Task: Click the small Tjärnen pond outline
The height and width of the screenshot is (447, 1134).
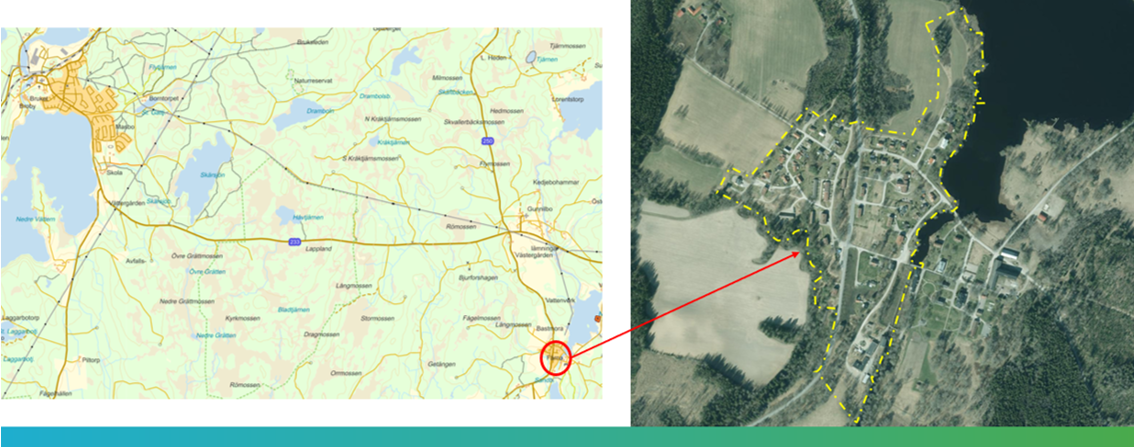Action: [x=532, y=56]
